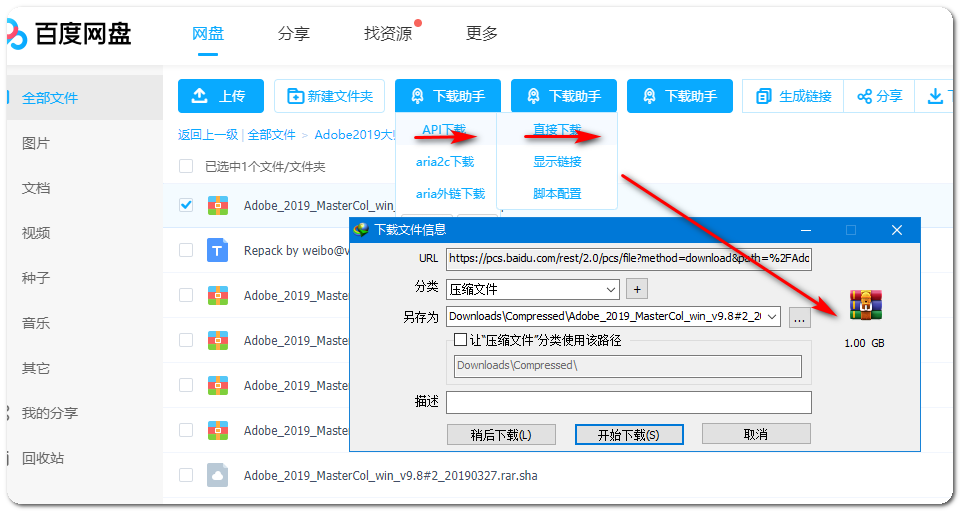Open 回收站 recycle bin in sidebar

point(43,458)
